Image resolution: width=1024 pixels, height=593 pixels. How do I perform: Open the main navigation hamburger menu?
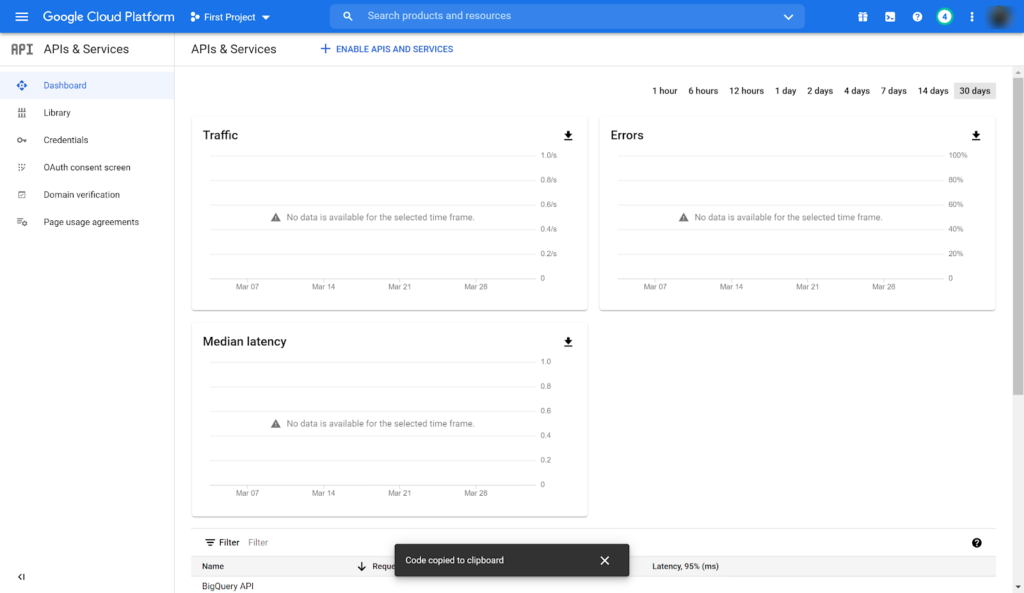tap(22, 17)
